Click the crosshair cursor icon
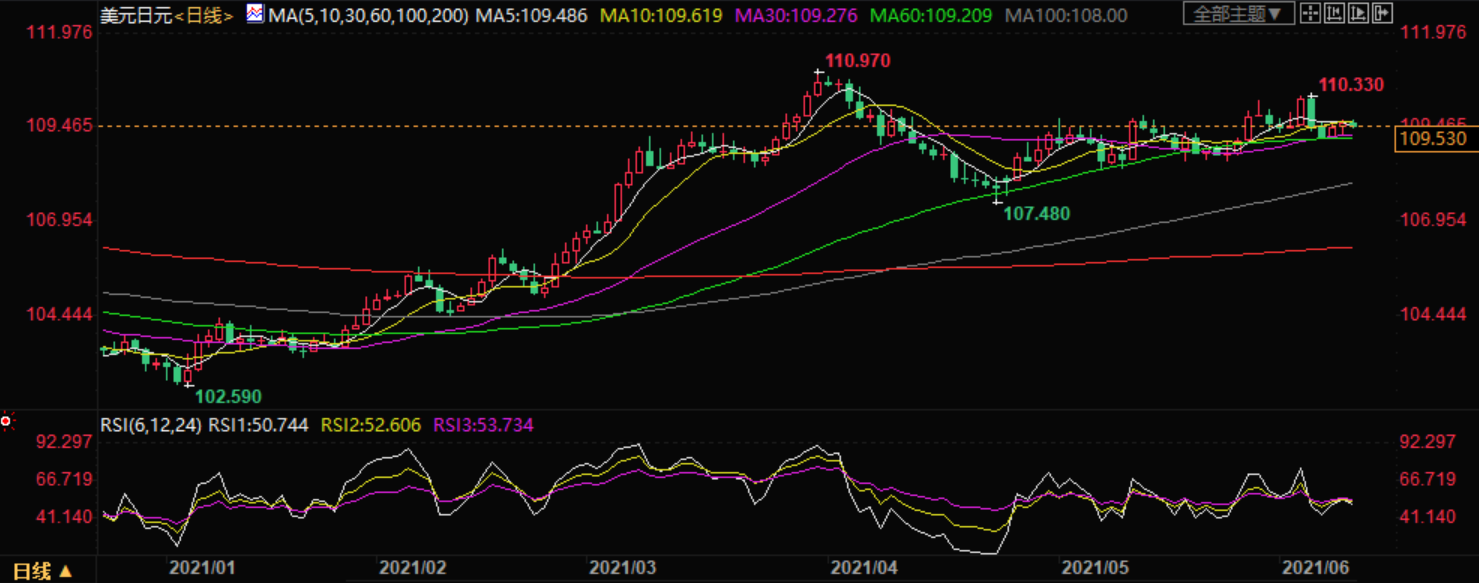1479x583 pixels. (x=1308, y=14)
